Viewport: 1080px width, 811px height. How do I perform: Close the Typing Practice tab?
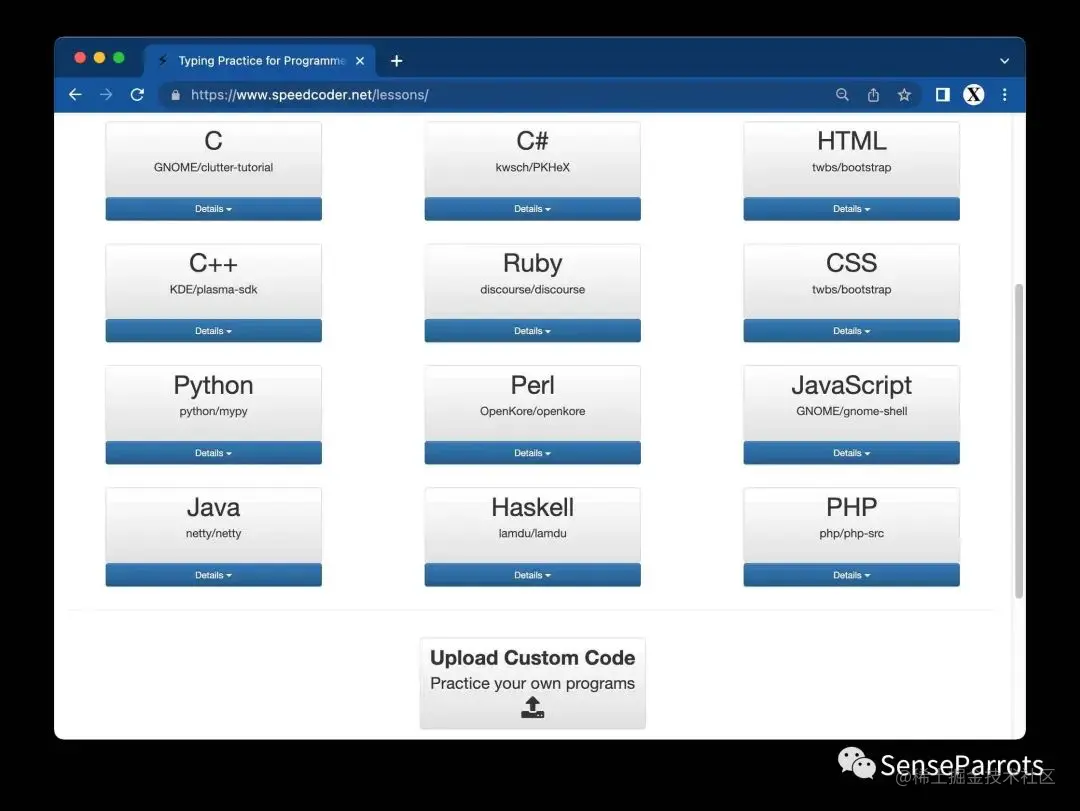click(x=360, y=61)
